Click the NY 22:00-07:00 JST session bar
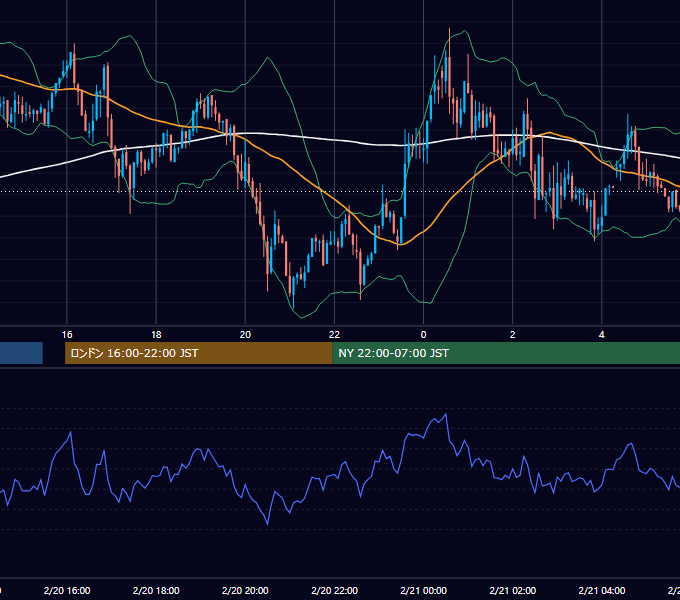 click(506, 353)
